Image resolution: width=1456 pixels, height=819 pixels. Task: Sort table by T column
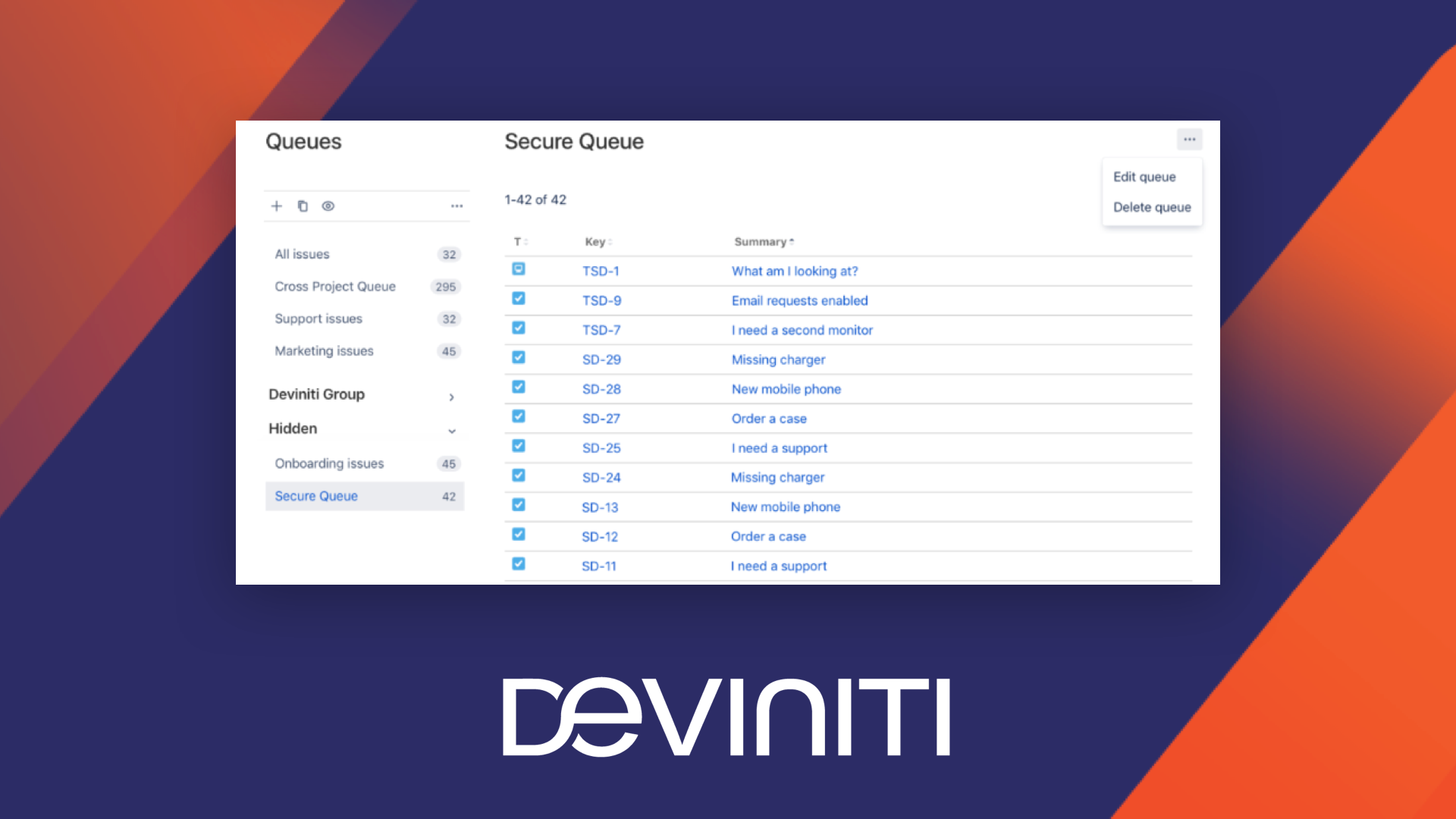click(x=520, y=242)
